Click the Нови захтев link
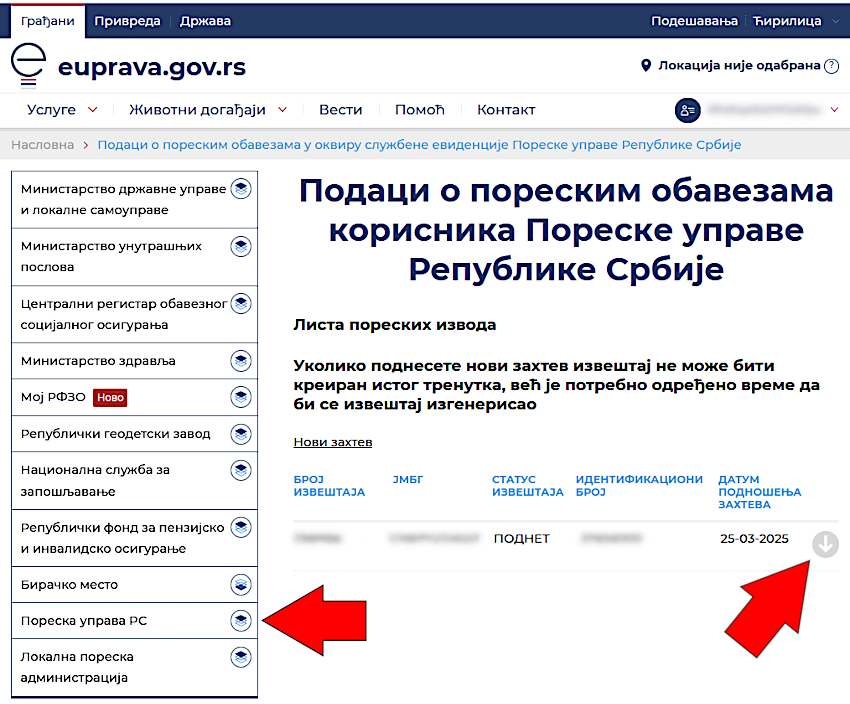 click(x=332, y=442)
